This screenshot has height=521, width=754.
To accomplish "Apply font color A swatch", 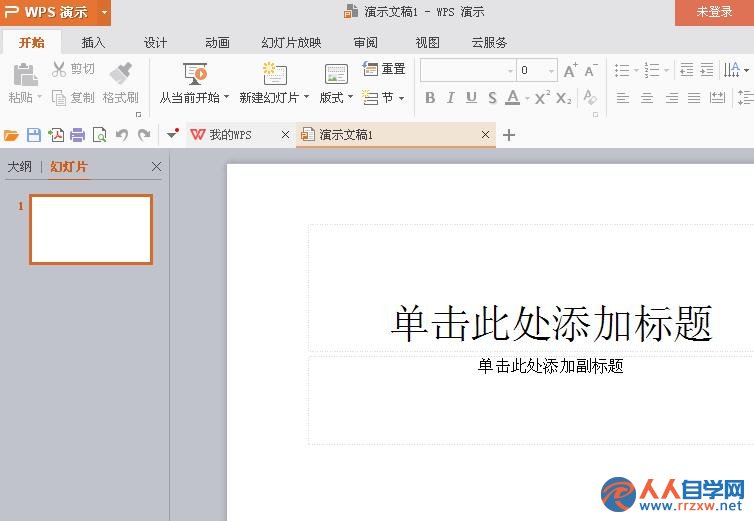I will (x=513, y=98).
